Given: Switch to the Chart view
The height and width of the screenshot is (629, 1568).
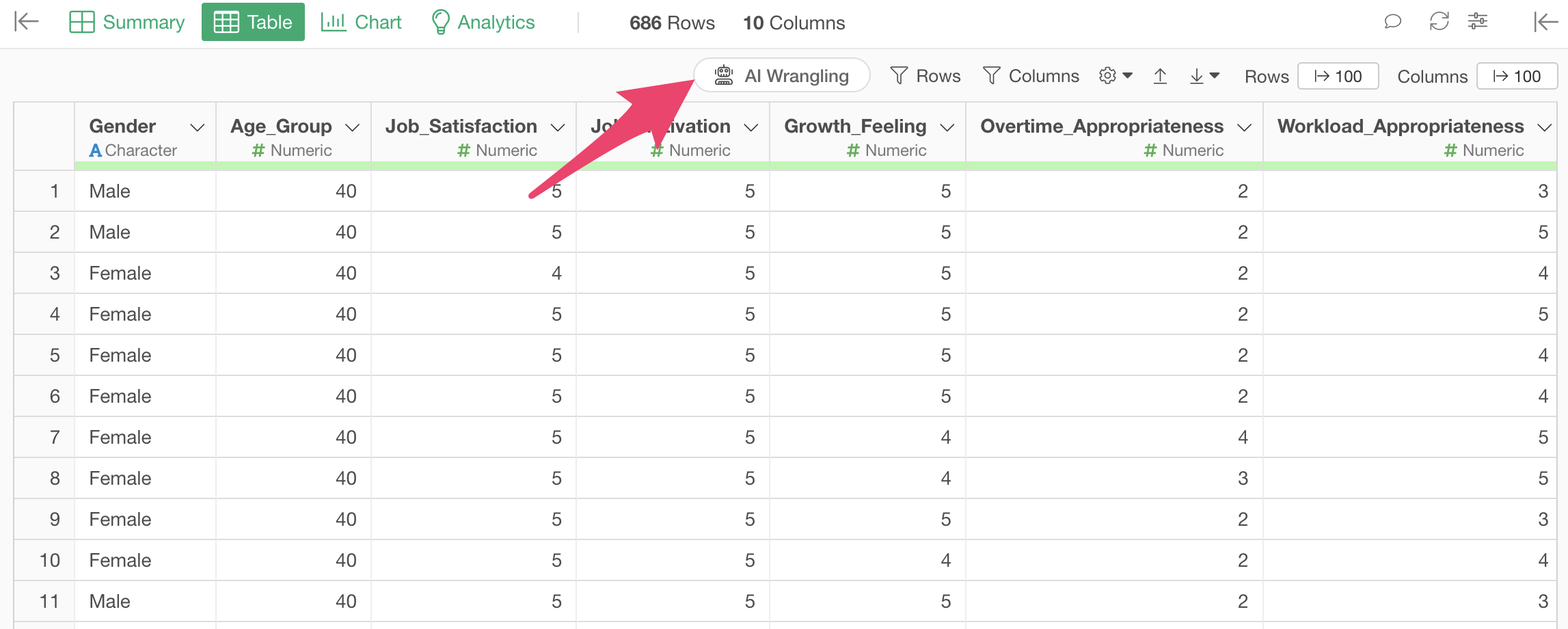Looking at the screenshot, I should pyautogui.click(x=361, y=22).
